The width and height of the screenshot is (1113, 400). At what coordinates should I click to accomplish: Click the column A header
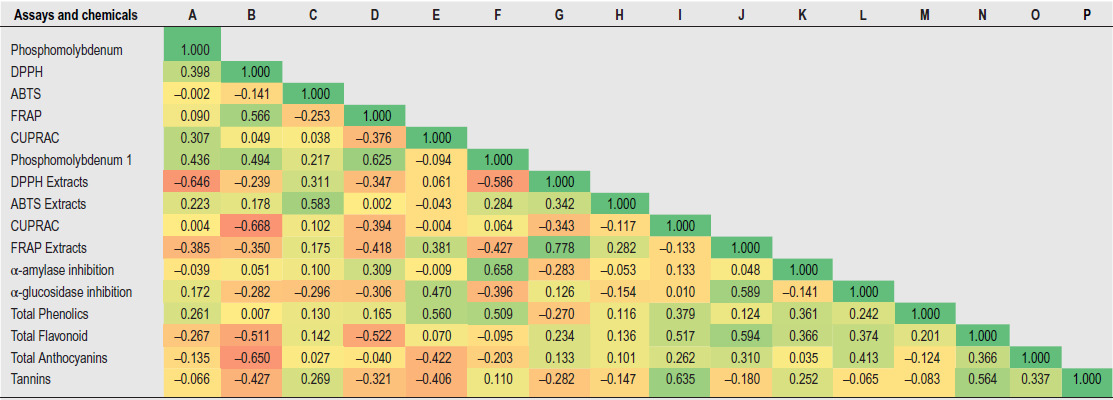[191, 16]
